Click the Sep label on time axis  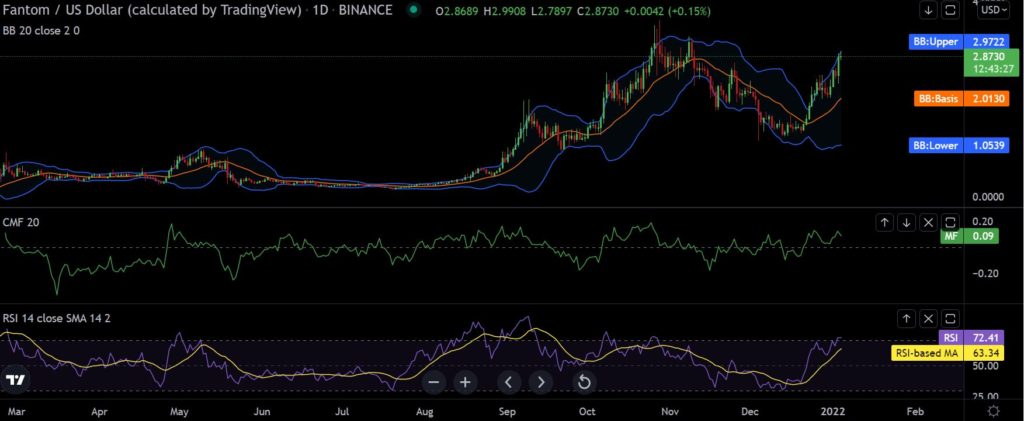pyautogui.click(x=507, y=412)
